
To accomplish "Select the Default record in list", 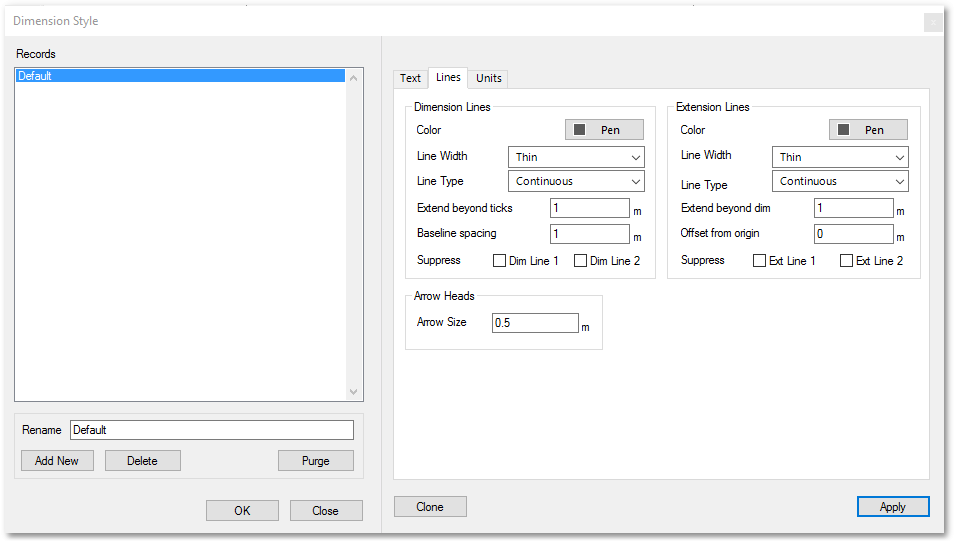I will tap(180, 76).
